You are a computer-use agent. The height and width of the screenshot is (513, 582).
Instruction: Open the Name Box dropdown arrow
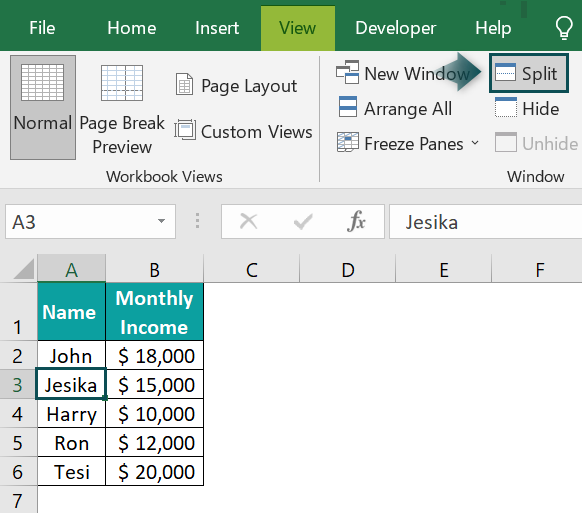[161, 221]
